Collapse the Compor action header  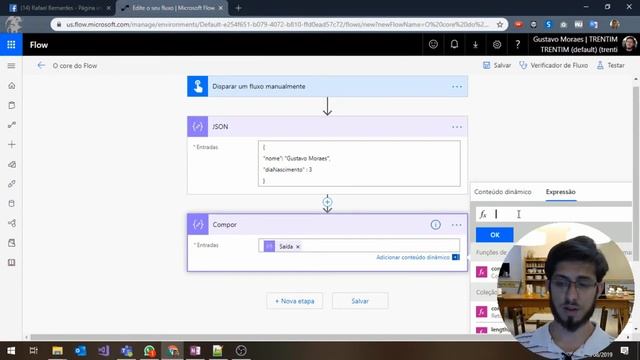click(327, 224)
